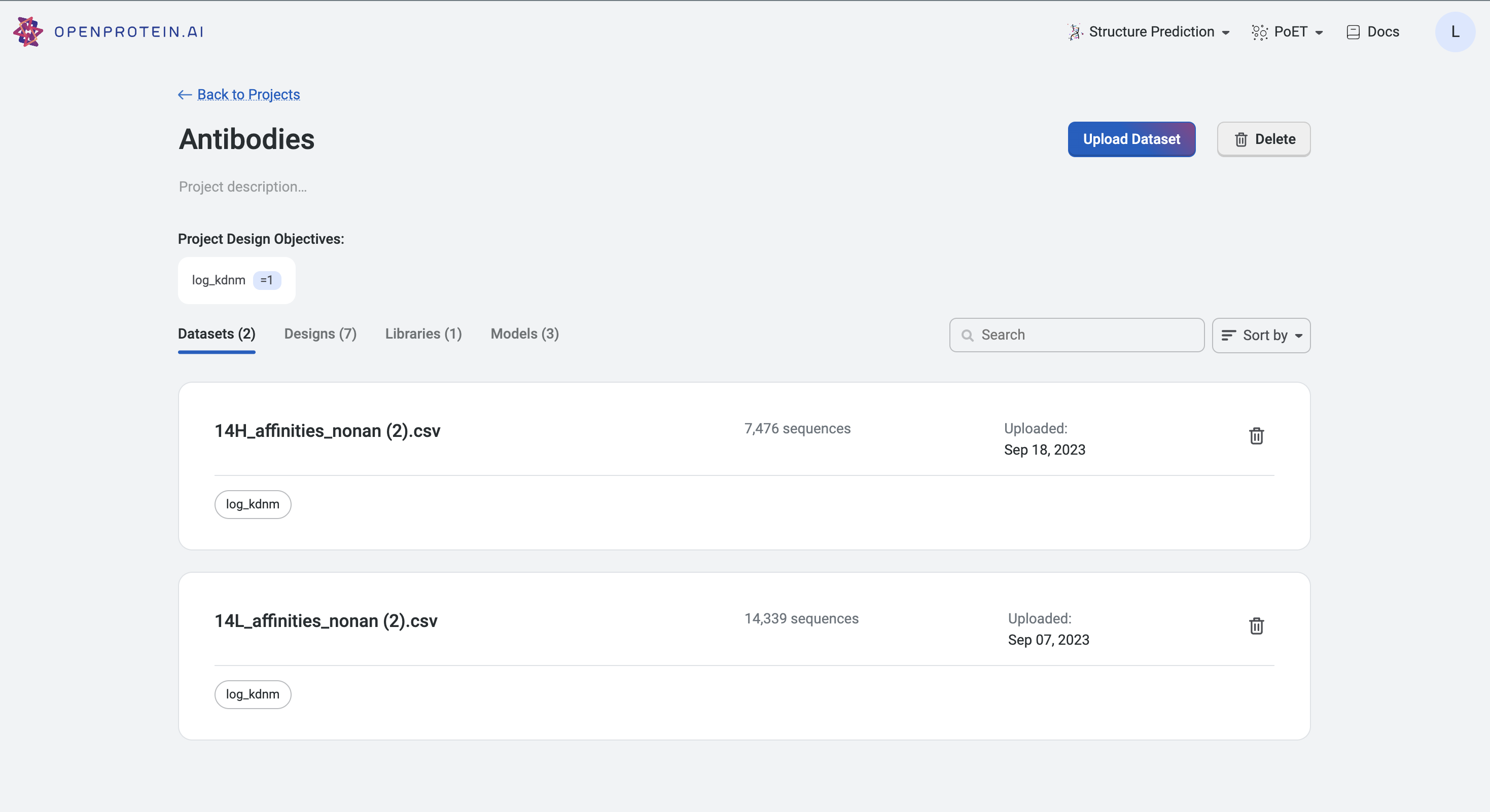1490x812 pixels.
Task: Open the Sort by dropdown
Action: click(1261, 335)
